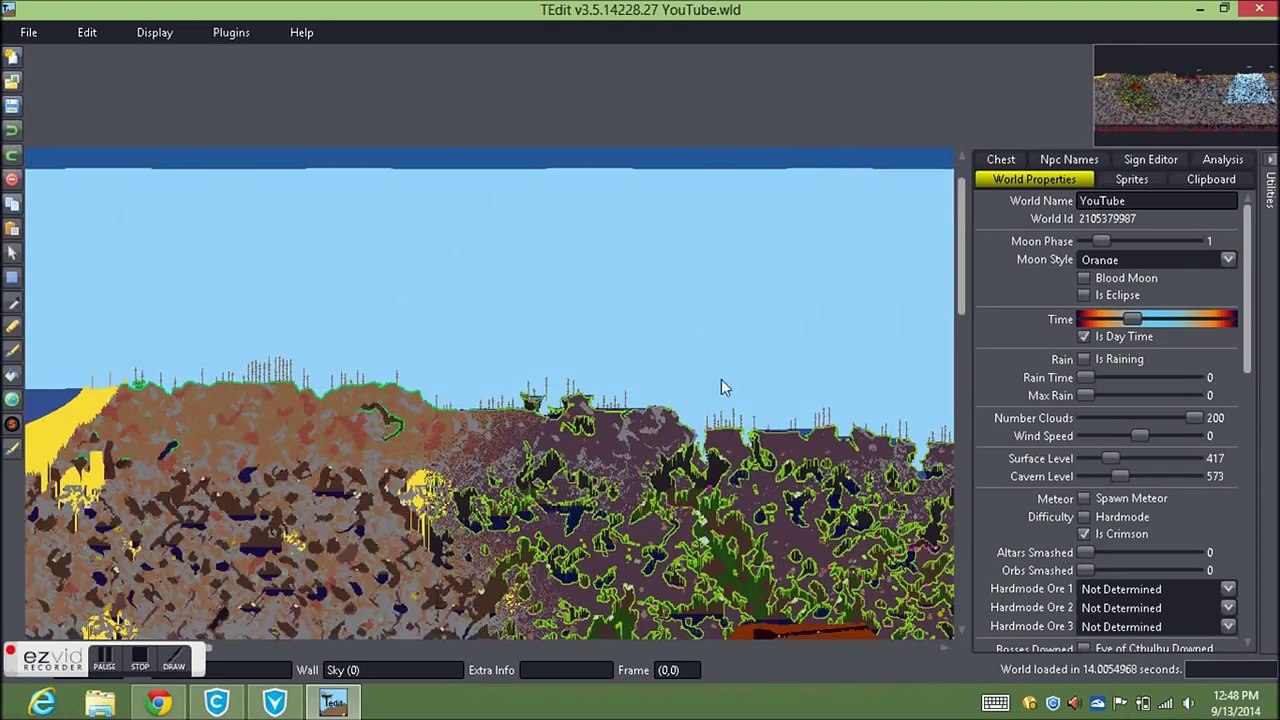This screenshot has height=720, width=1280.
Task: Save the world with the floppy icon
Action: [x=12, y=105]
